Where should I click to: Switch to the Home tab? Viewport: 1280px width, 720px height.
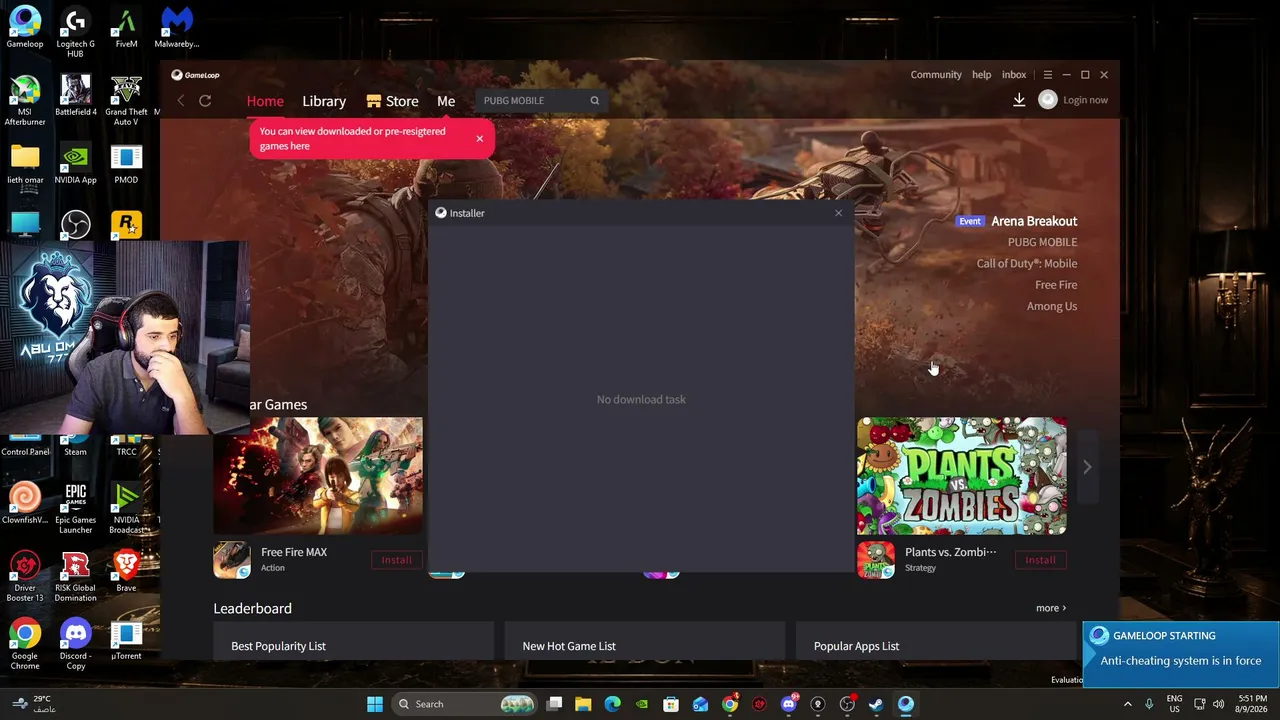tap(265, 101)
